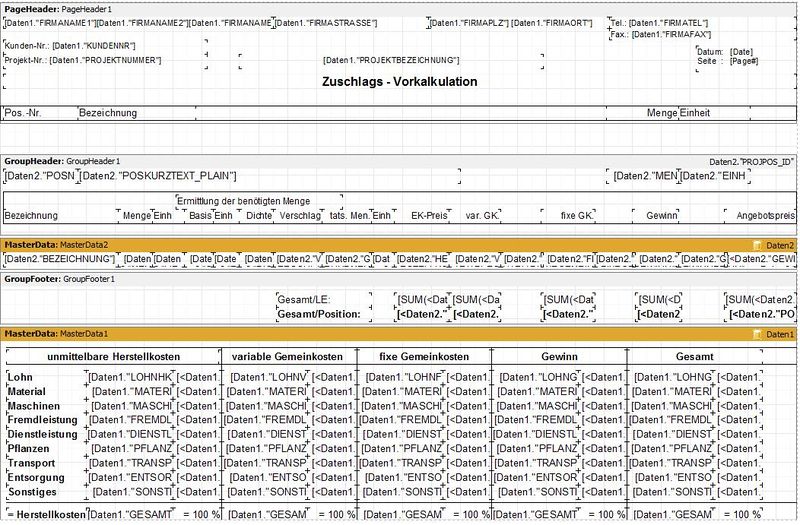Select the Daten2 GEWI field at row end
This screenshot has width=800, height=525.
point(762,259)
